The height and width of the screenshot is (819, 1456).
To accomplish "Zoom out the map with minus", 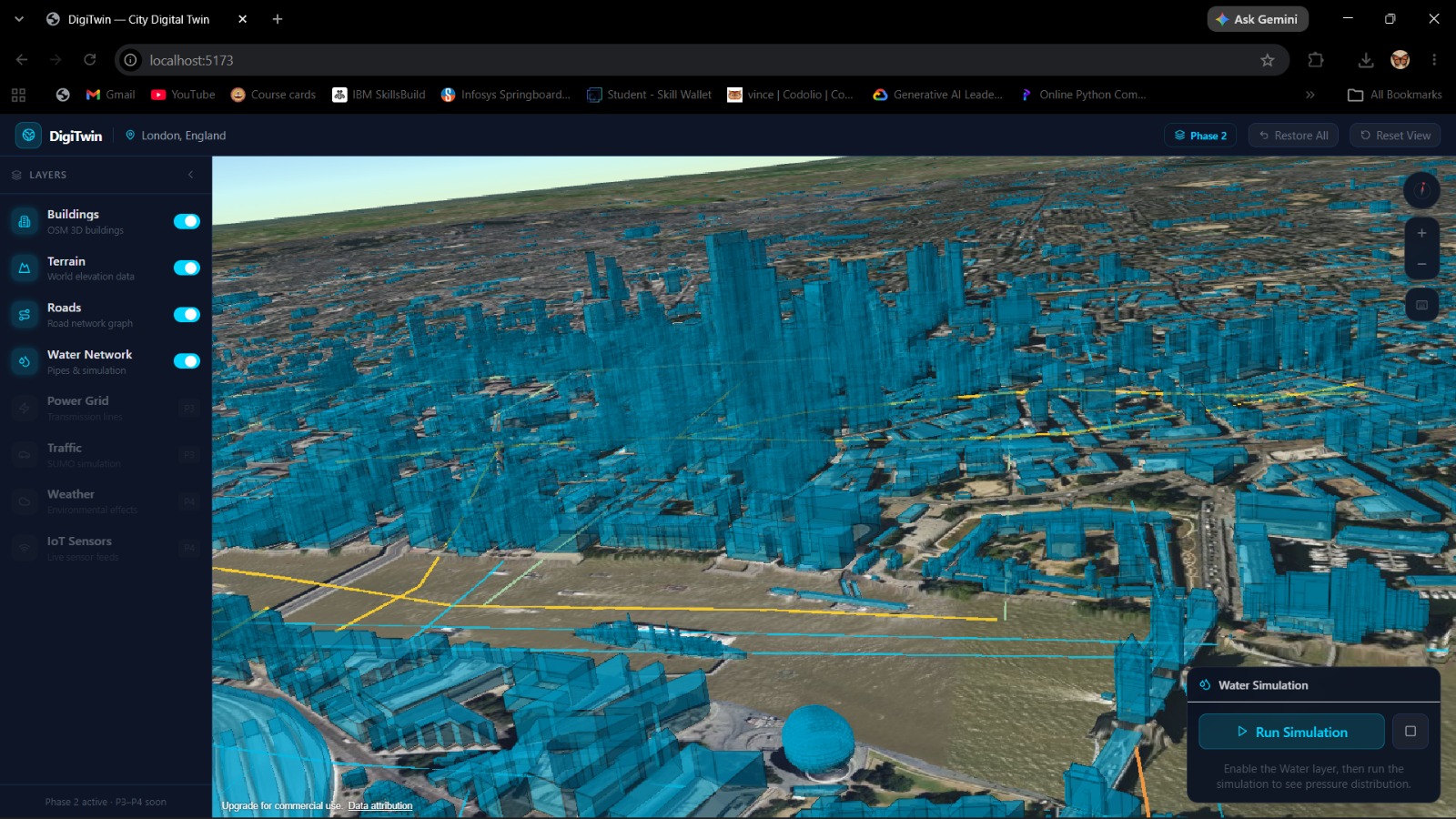I will coord(1421,264).
